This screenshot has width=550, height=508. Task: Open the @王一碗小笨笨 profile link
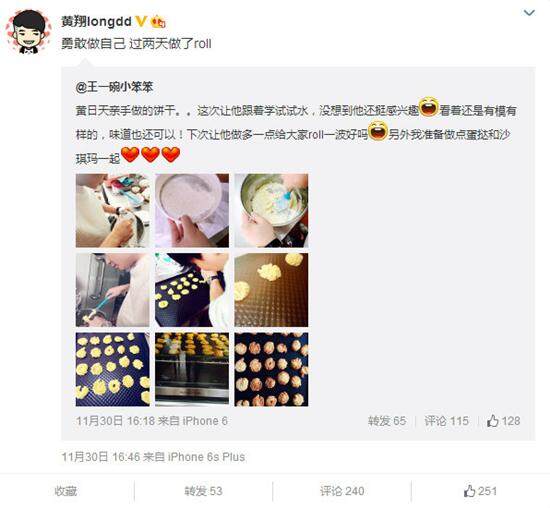click(x=114, y=87)
